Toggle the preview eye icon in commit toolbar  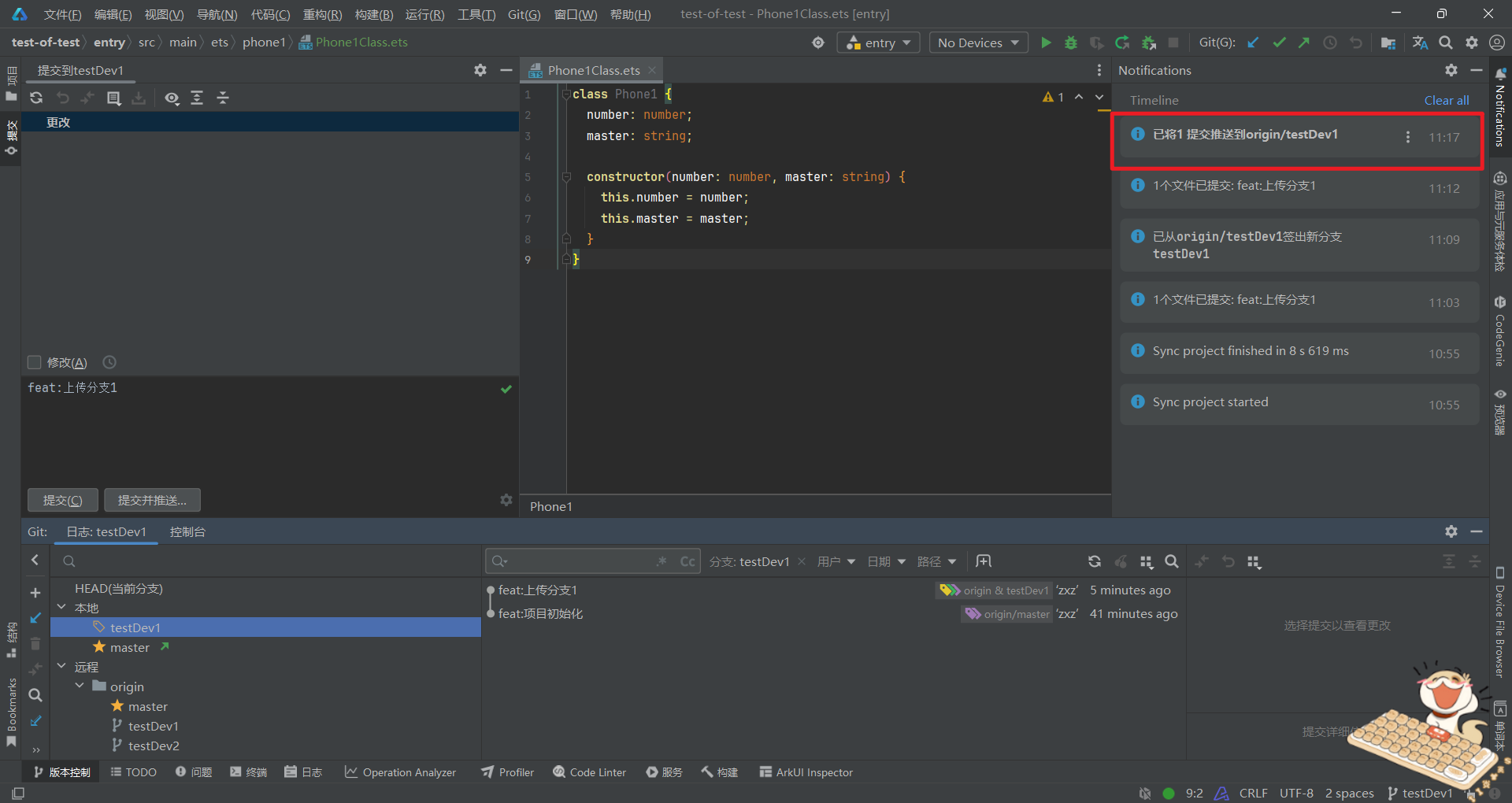pos(172,98)
